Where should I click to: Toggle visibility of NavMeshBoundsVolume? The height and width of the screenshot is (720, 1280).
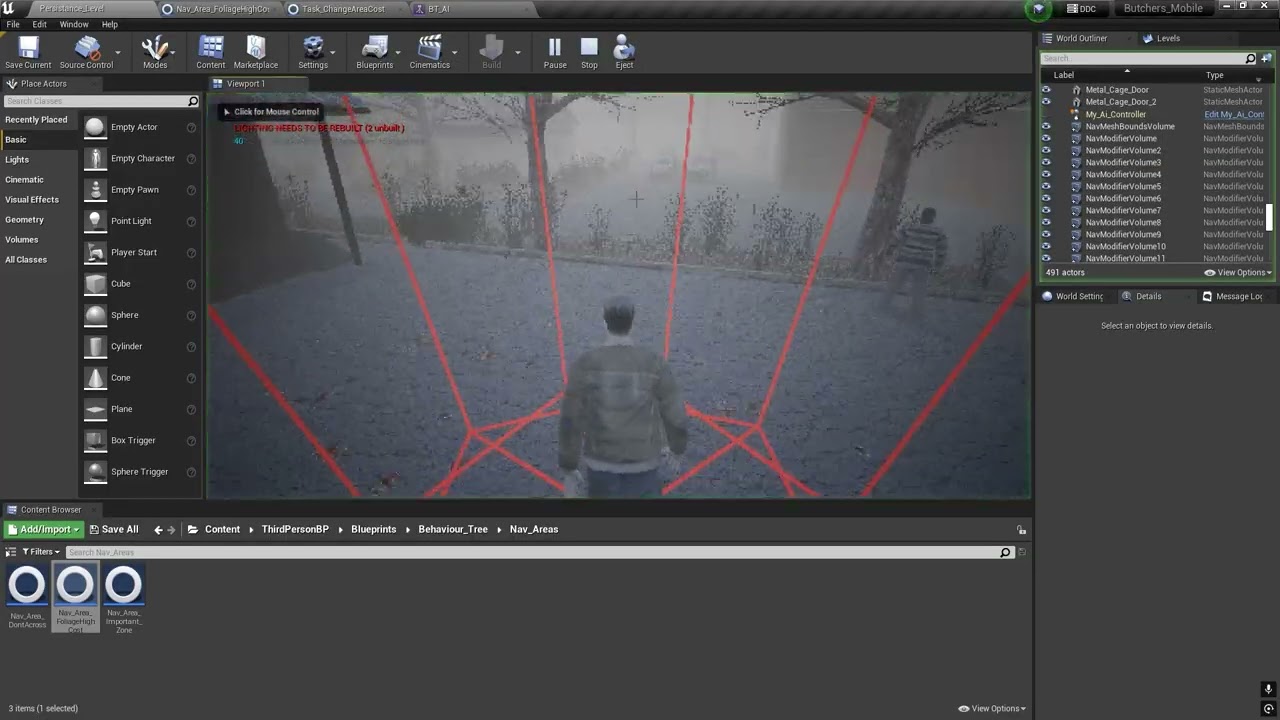click(1046, 126)
